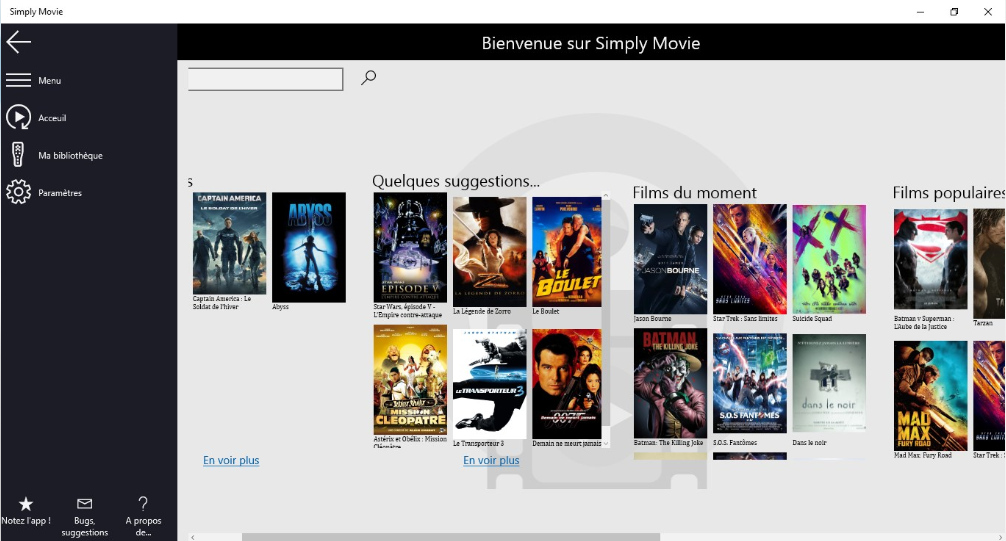
Task: Click the horizontal scrollbar left arrow
Action: pyautogui.click(x=192, y=537)
